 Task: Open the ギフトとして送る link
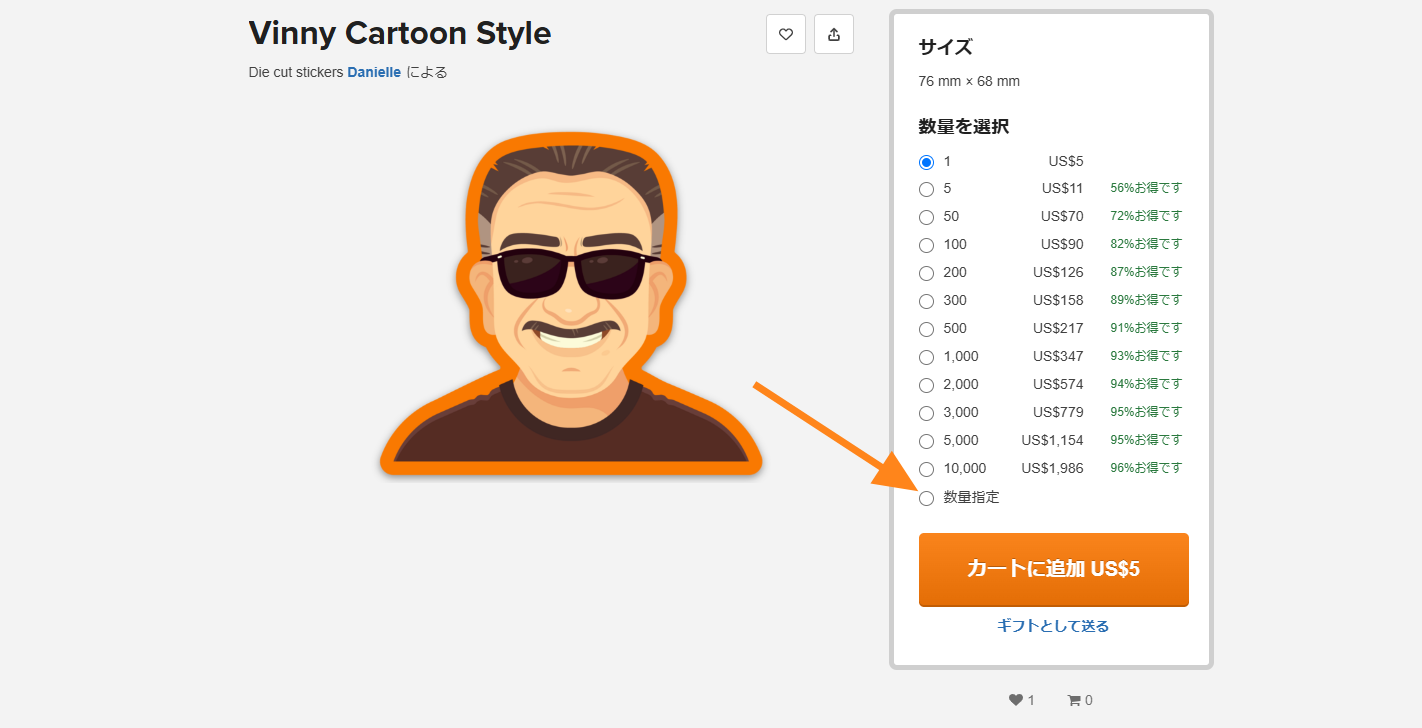pyautogui.click(x=1053, y=625)
